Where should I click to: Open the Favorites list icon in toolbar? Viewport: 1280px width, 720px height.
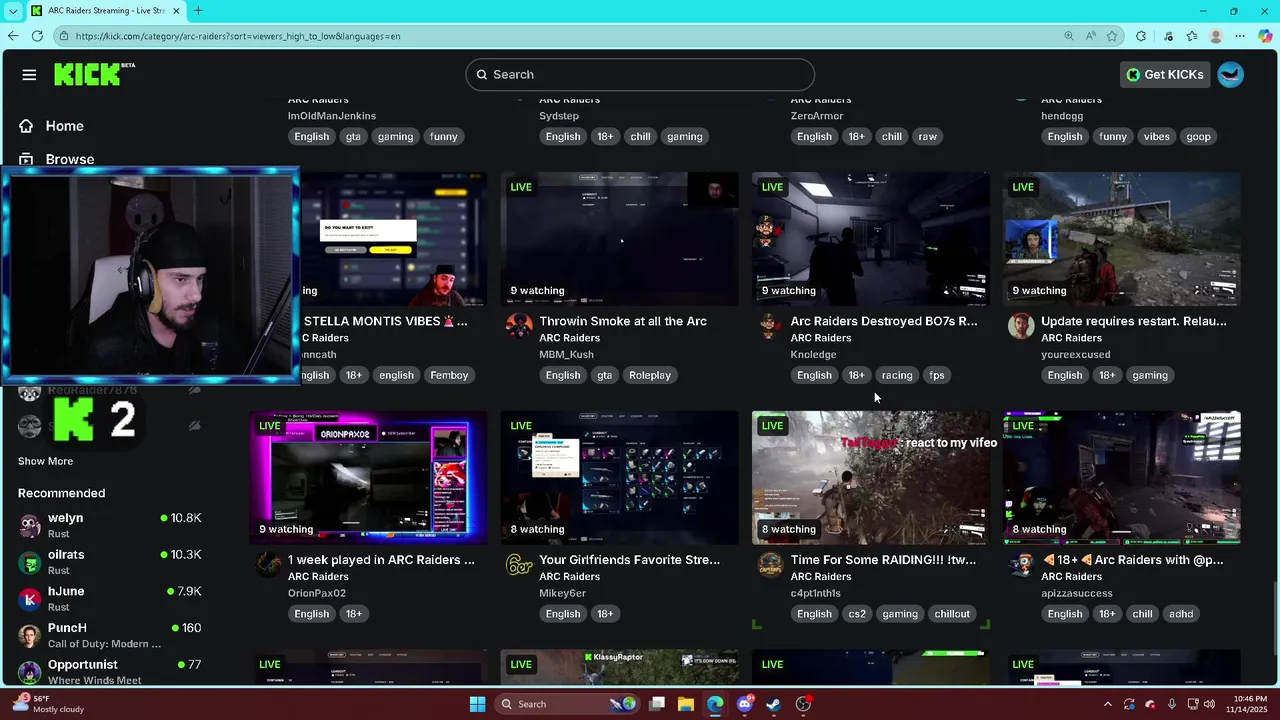(x=1192, y=36)
